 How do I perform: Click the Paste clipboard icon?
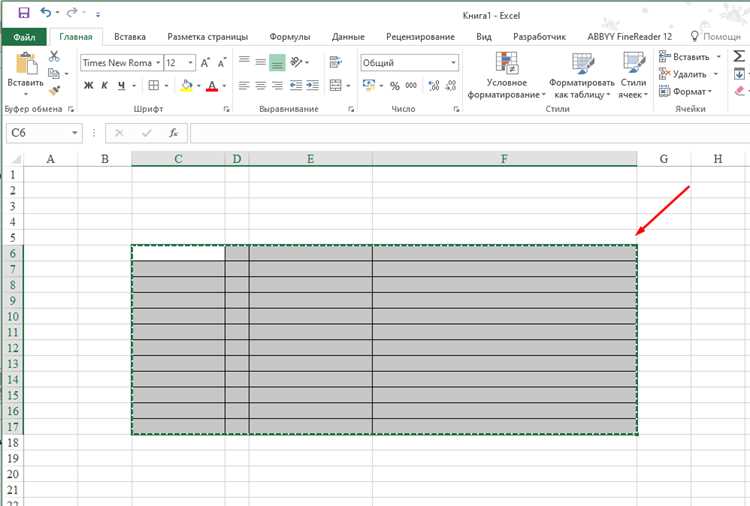coord(26,64)
